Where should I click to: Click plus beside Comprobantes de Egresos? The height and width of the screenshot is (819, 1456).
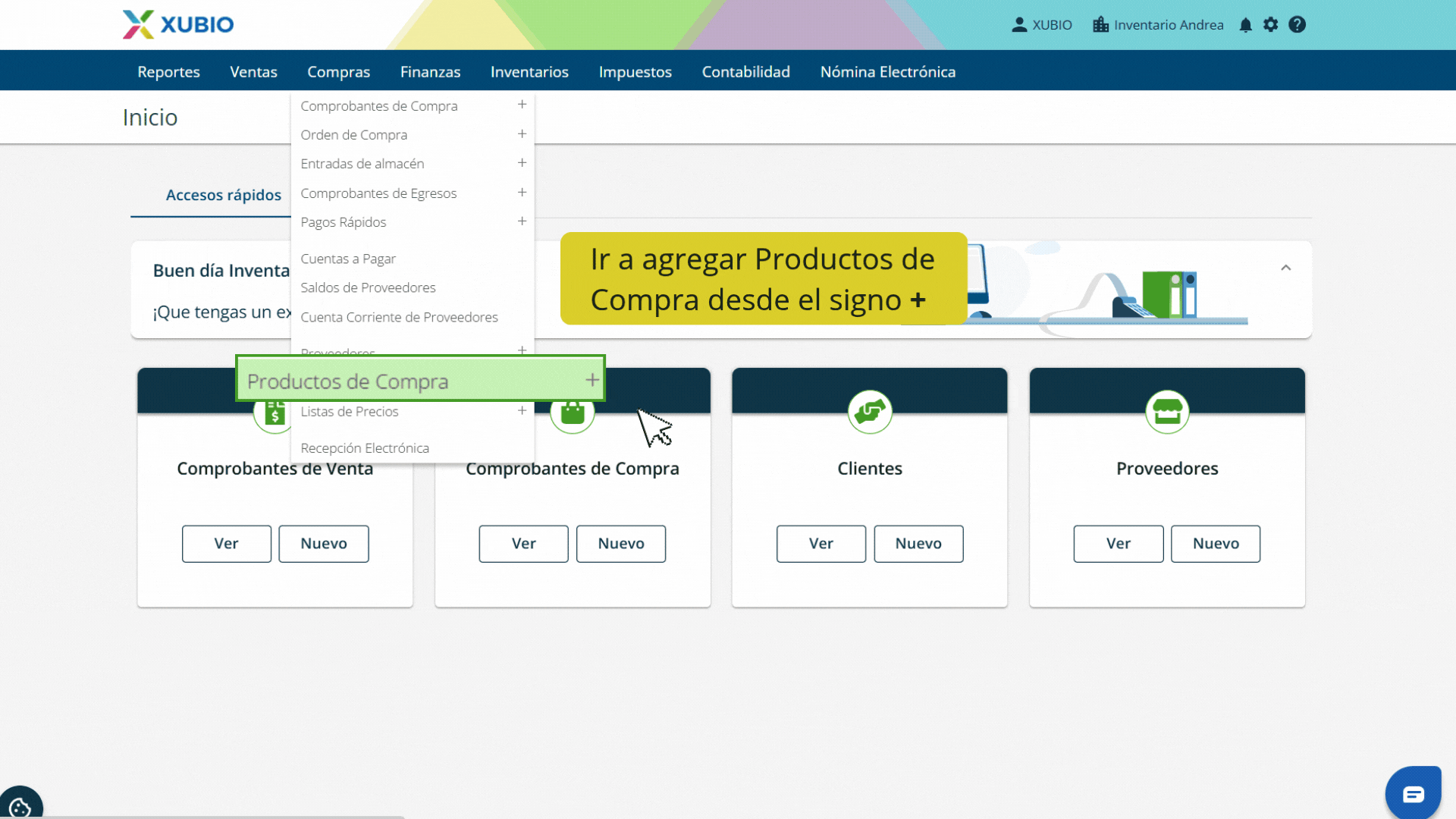pyautogui.click(x=522, y=193)
